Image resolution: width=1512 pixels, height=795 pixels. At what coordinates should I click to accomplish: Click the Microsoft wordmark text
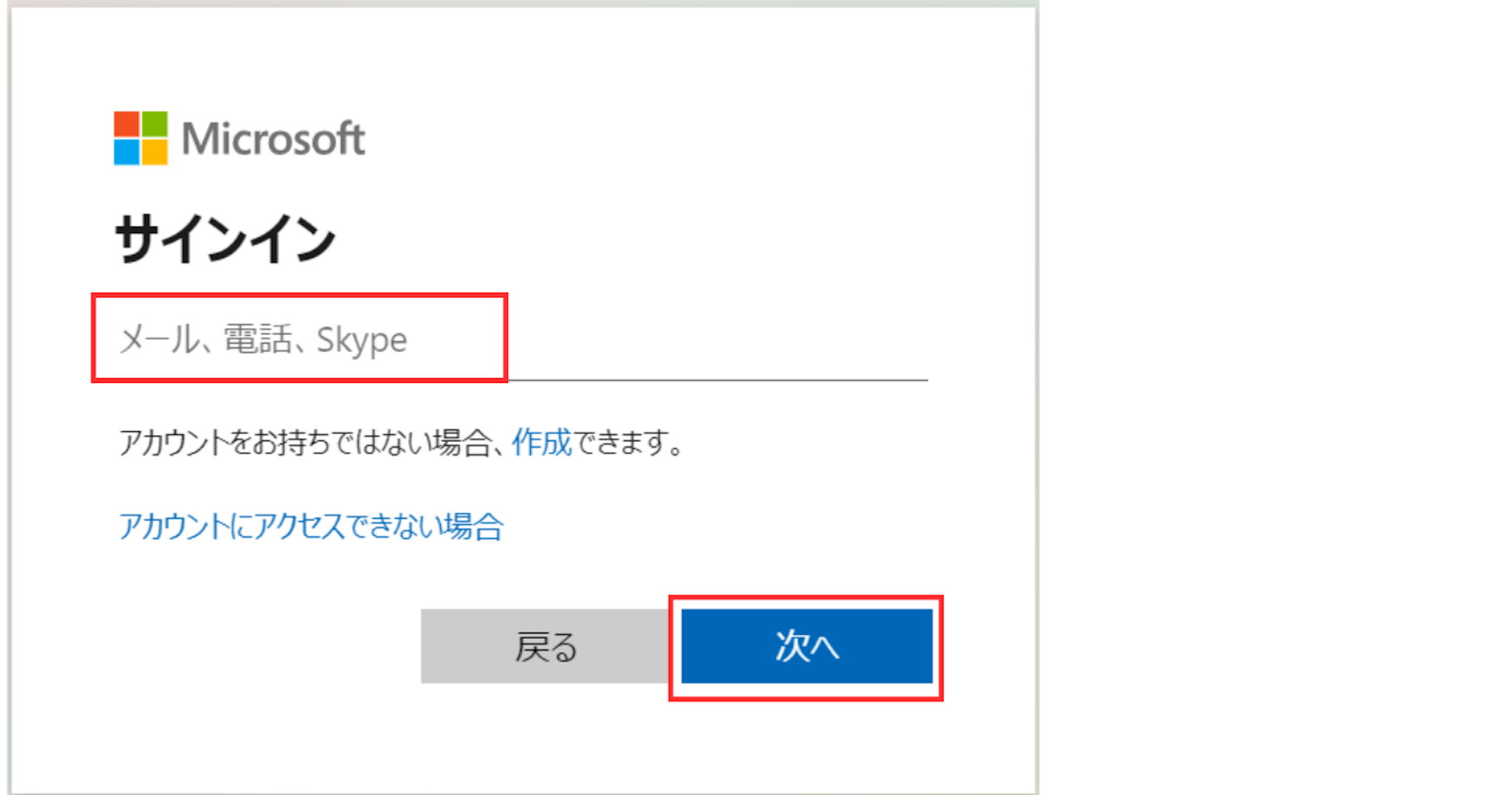tap(273, 138)
